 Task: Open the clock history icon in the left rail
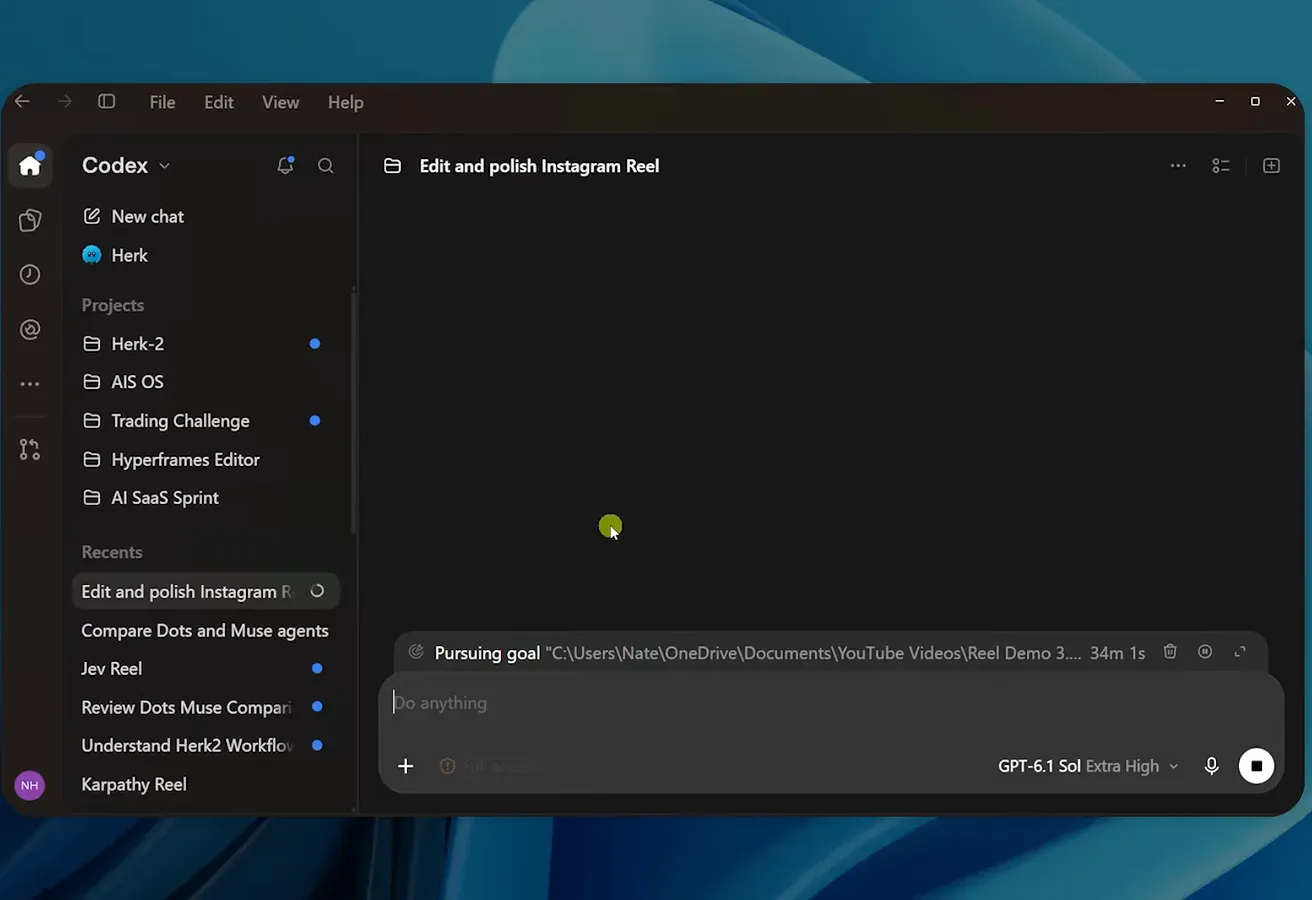coord(30,274)
